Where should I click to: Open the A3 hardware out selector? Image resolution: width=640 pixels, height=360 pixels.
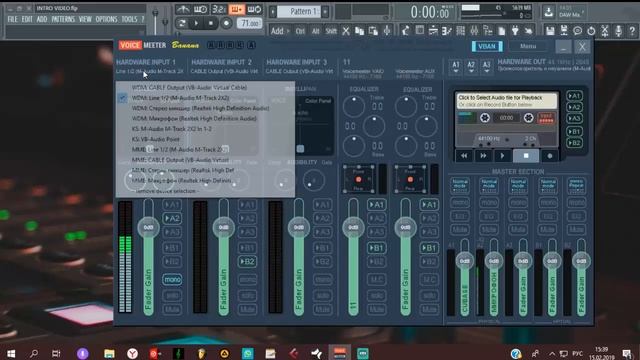click(486, 67)
